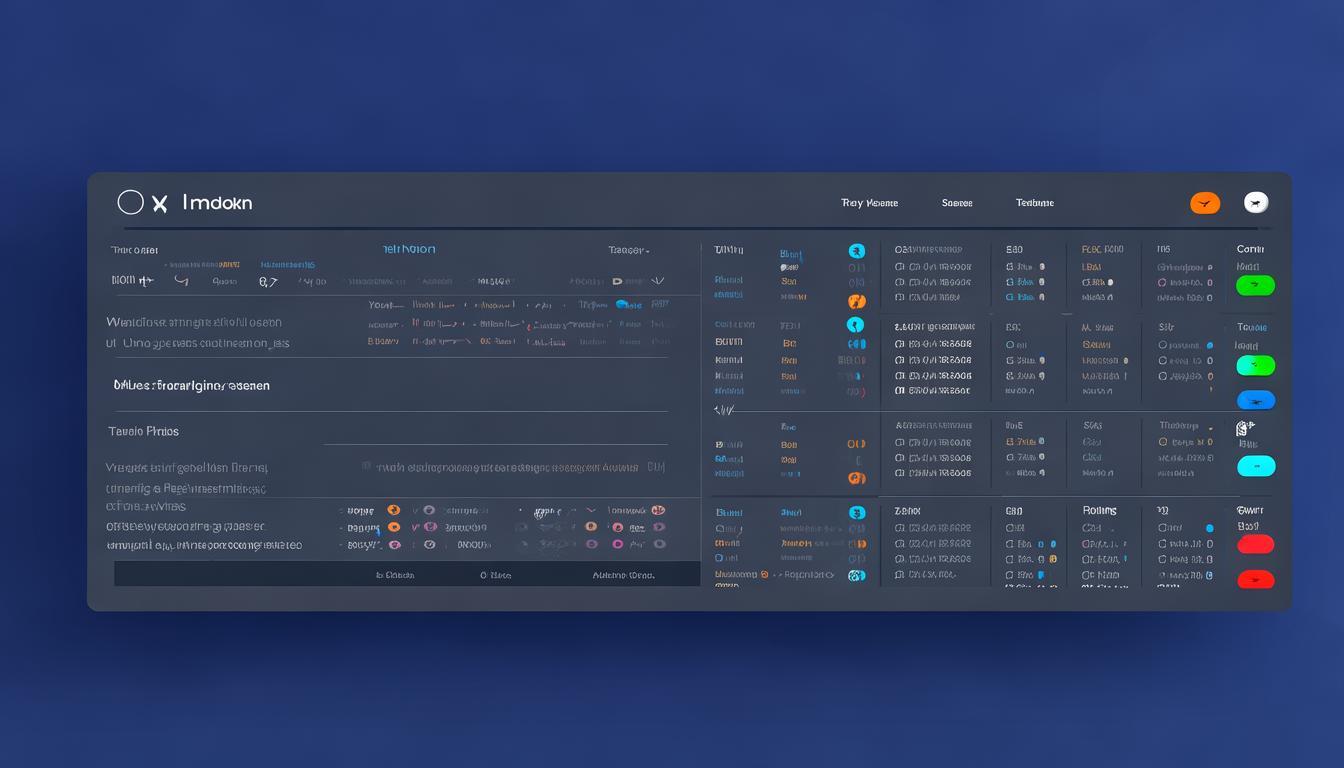The image size is (1344, 768).
Task: Click the X icon beside the Imdokn title
Action: click(x=159, y=204)
